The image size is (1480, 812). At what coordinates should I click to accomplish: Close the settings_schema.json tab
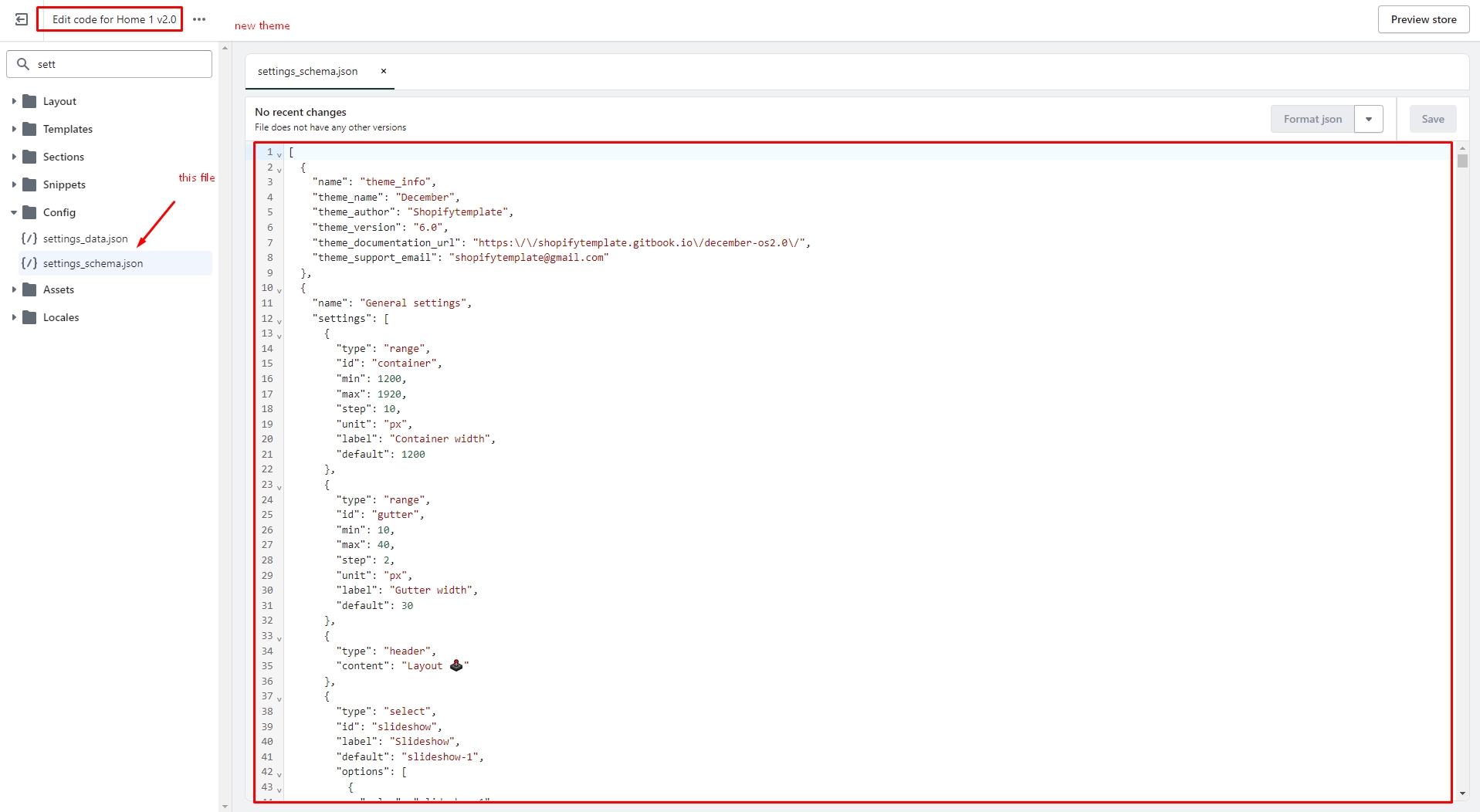pos(383,71)
